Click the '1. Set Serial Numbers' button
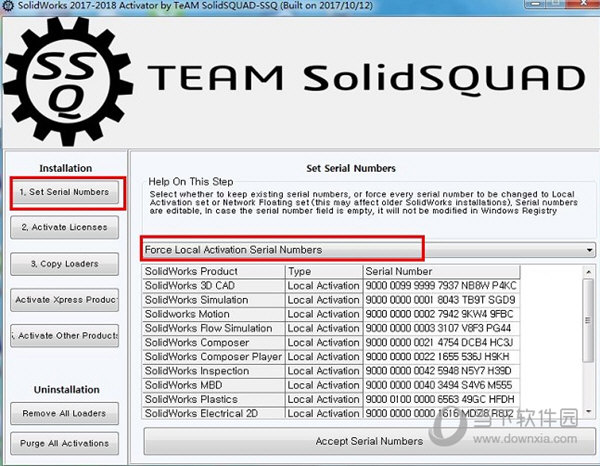The image size is (600, 466). click(64, 192)
